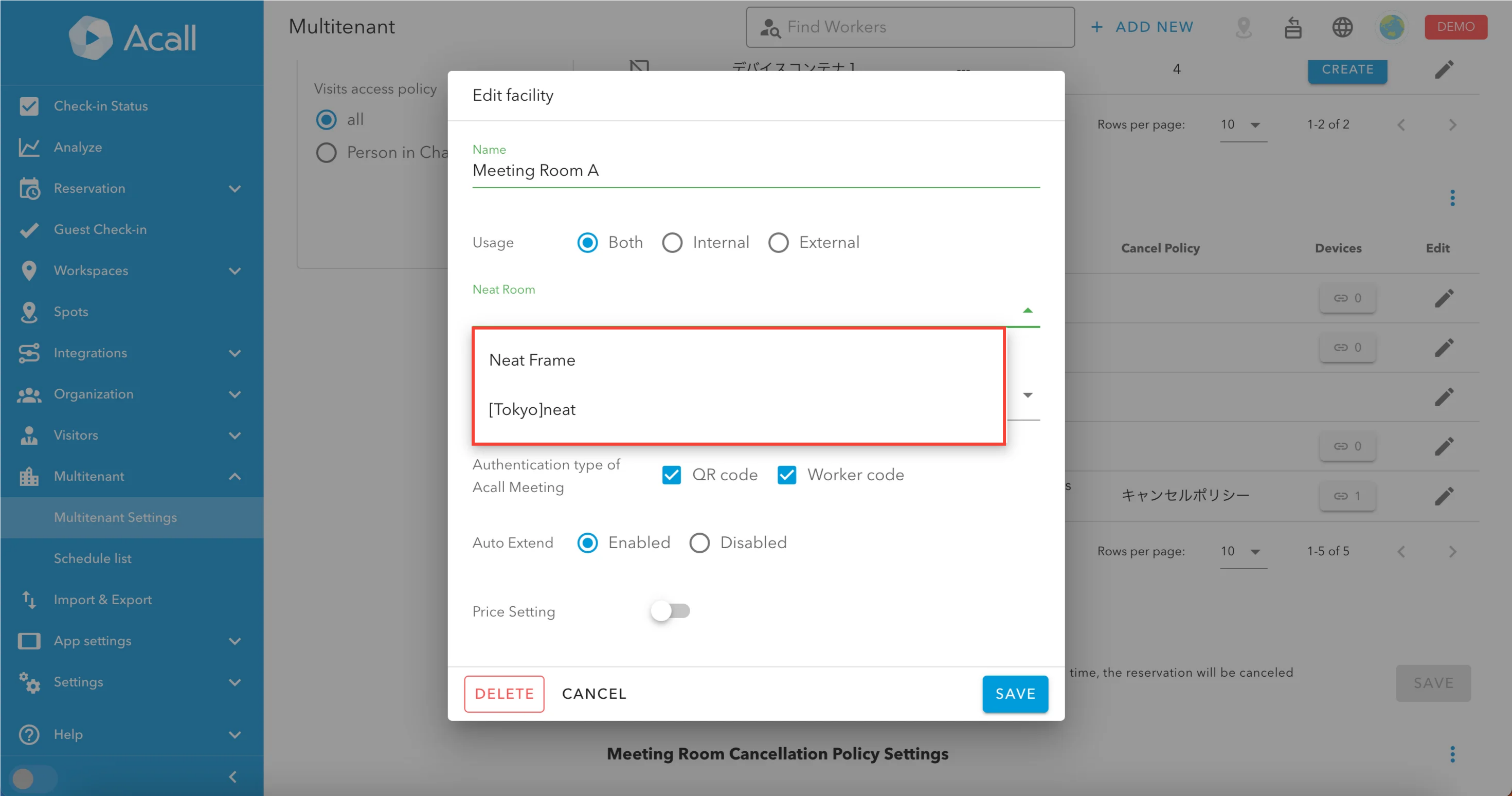Expand the Reservation sidebar menu
Viewport: 1512px width, 796px height.
234,188
